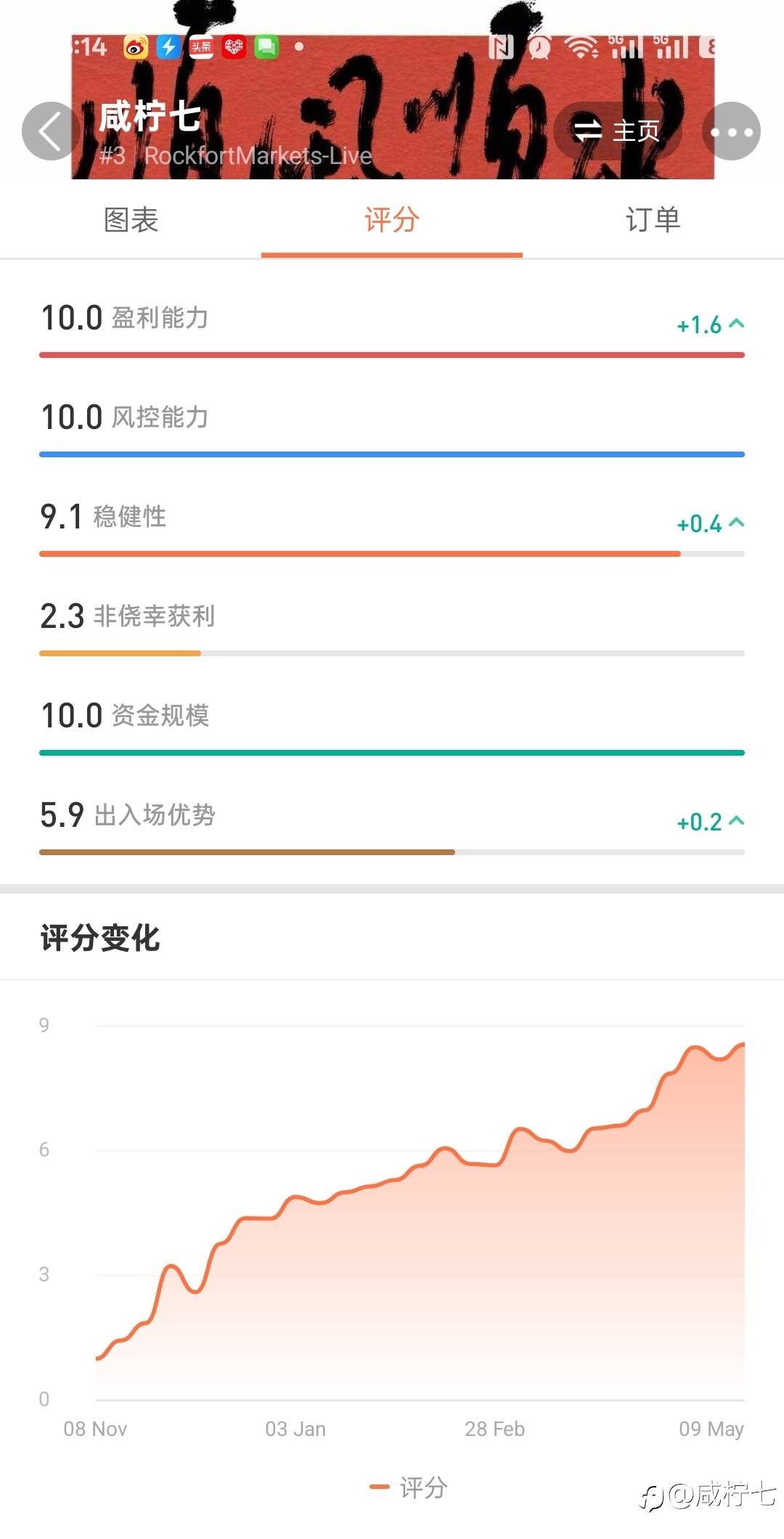Tap the 咸柠七 trader name title
784x1539 pixels.
tap(149, 117)
